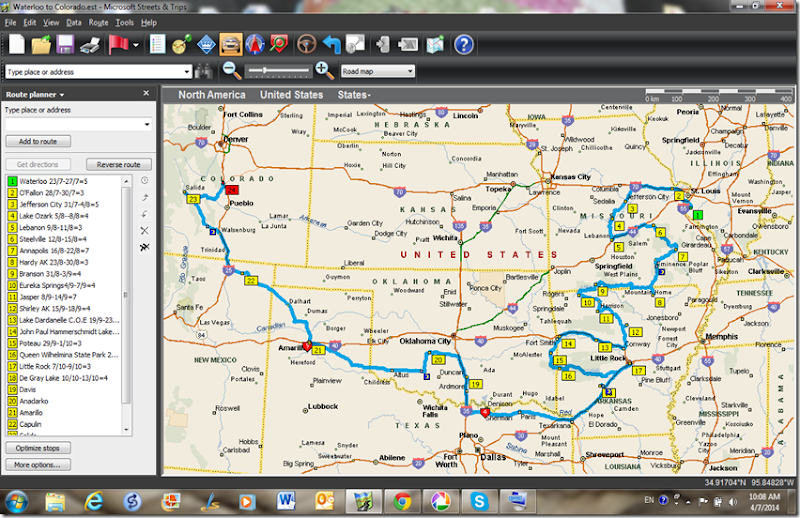
Task: Click the New blank document icon
Action: point(17,44)
